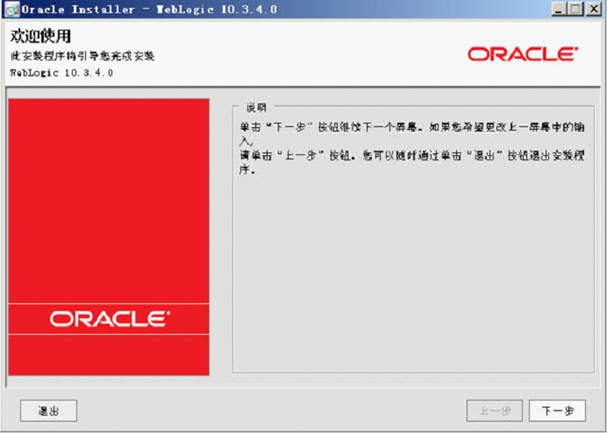The image size is (607, 433).
Task: Click the subtitle 此安装程序将引导您完成安装
Action: coord(82,56)
